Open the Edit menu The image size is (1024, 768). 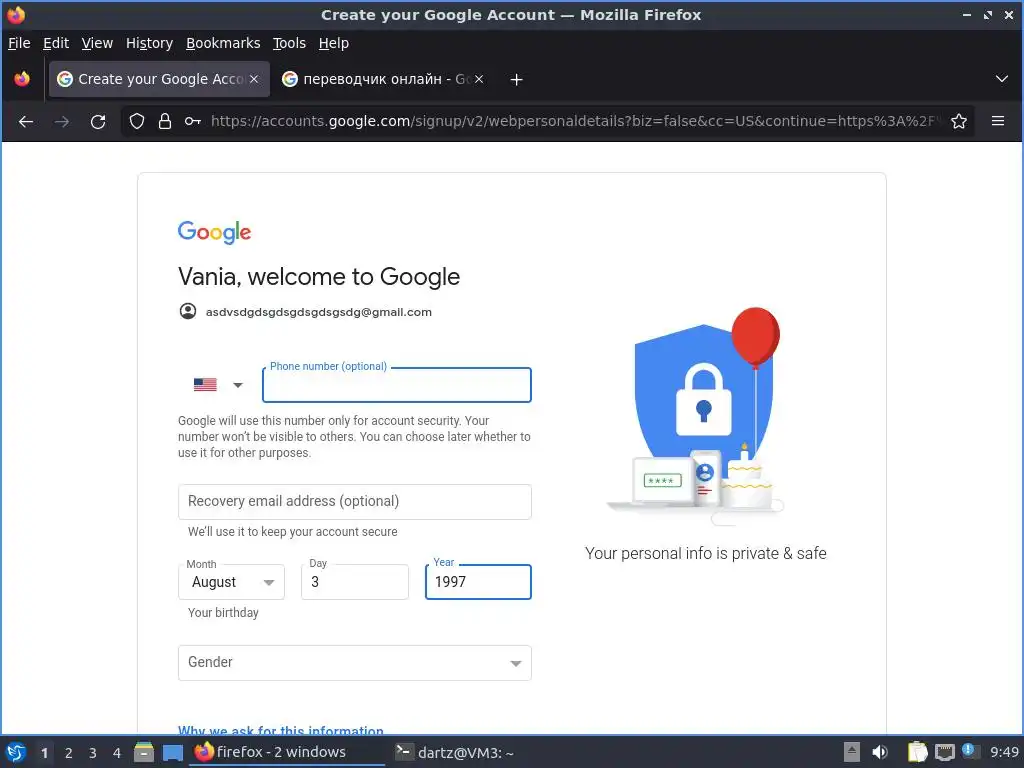tap(56, 43)
